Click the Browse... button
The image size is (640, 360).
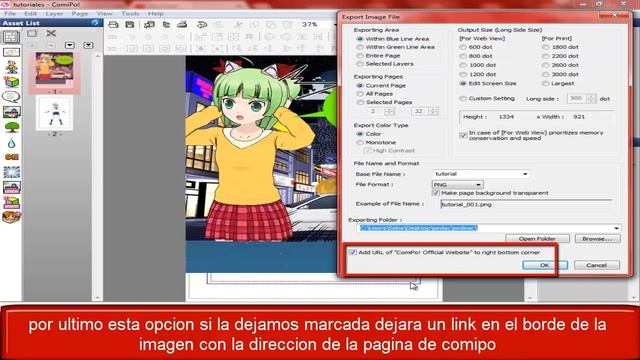[598, 238]
